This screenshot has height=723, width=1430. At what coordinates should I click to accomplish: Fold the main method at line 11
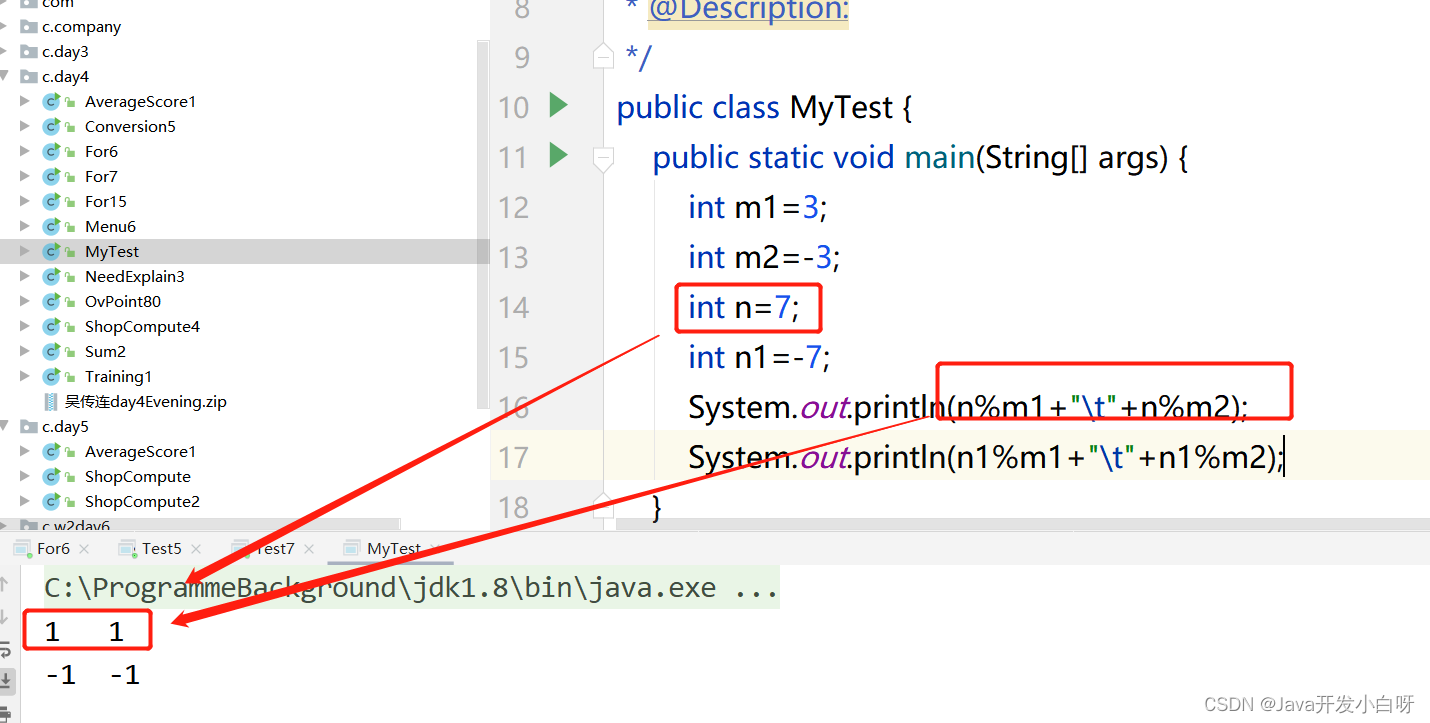pos(603,158)
